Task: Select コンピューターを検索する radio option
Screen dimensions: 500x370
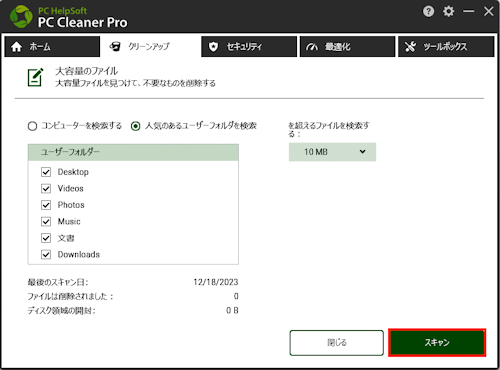Action: click(x=32, y=126)
